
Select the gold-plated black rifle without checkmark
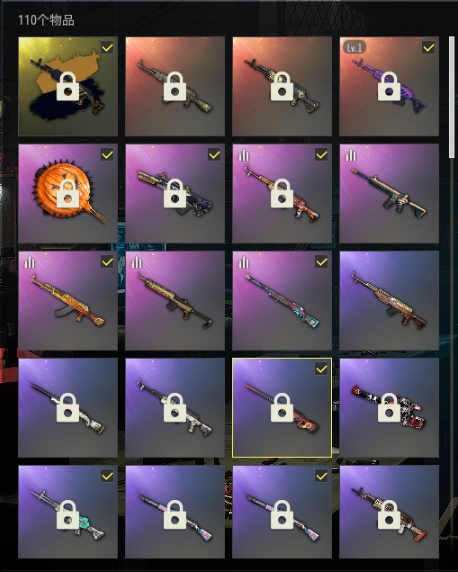click(175, 301)
